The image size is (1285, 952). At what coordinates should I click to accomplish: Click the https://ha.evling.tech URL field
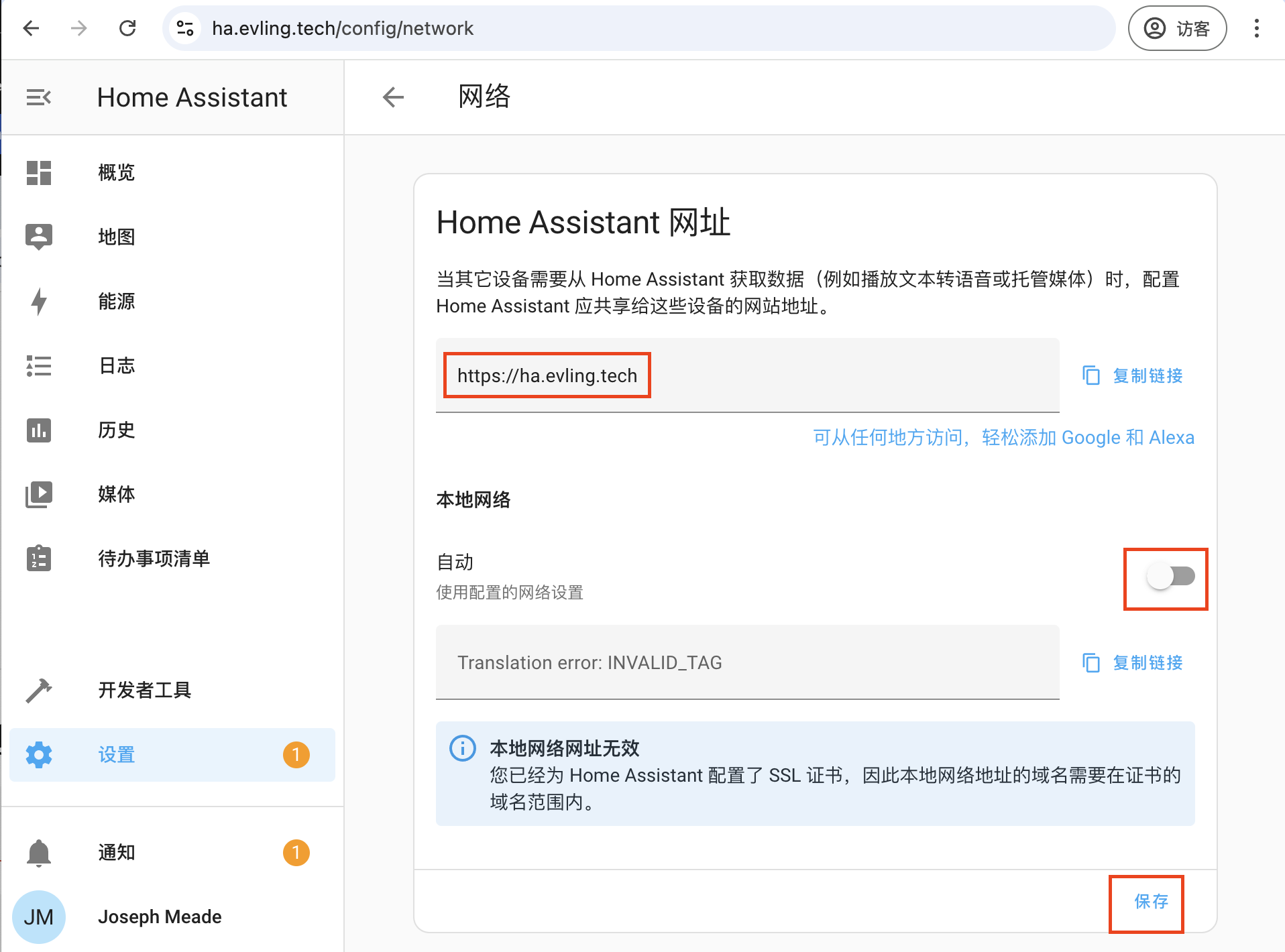tap(747, 375)
